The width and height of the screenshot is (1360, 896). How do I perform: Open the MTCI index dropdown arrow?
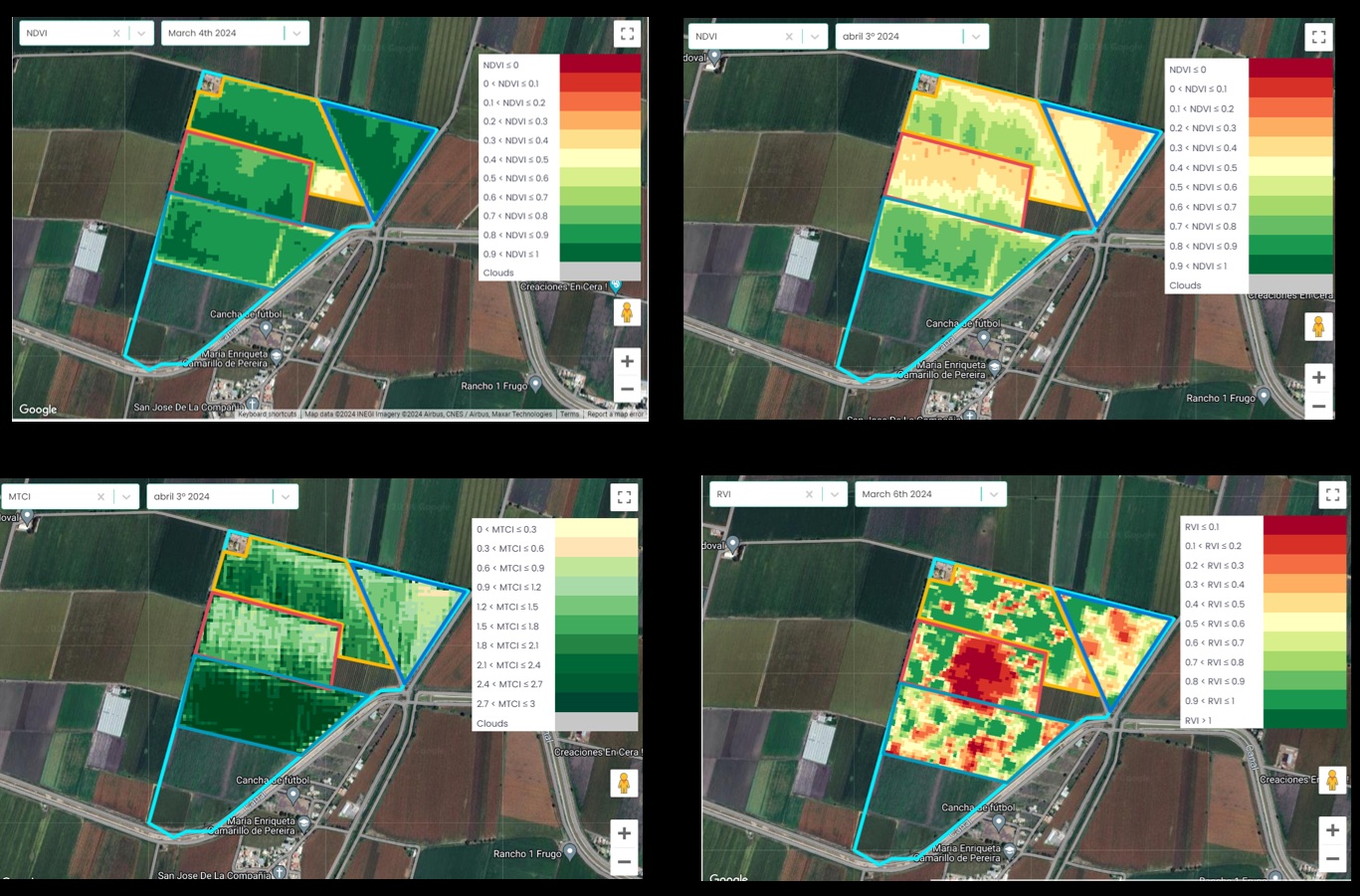tap(126, 497)
